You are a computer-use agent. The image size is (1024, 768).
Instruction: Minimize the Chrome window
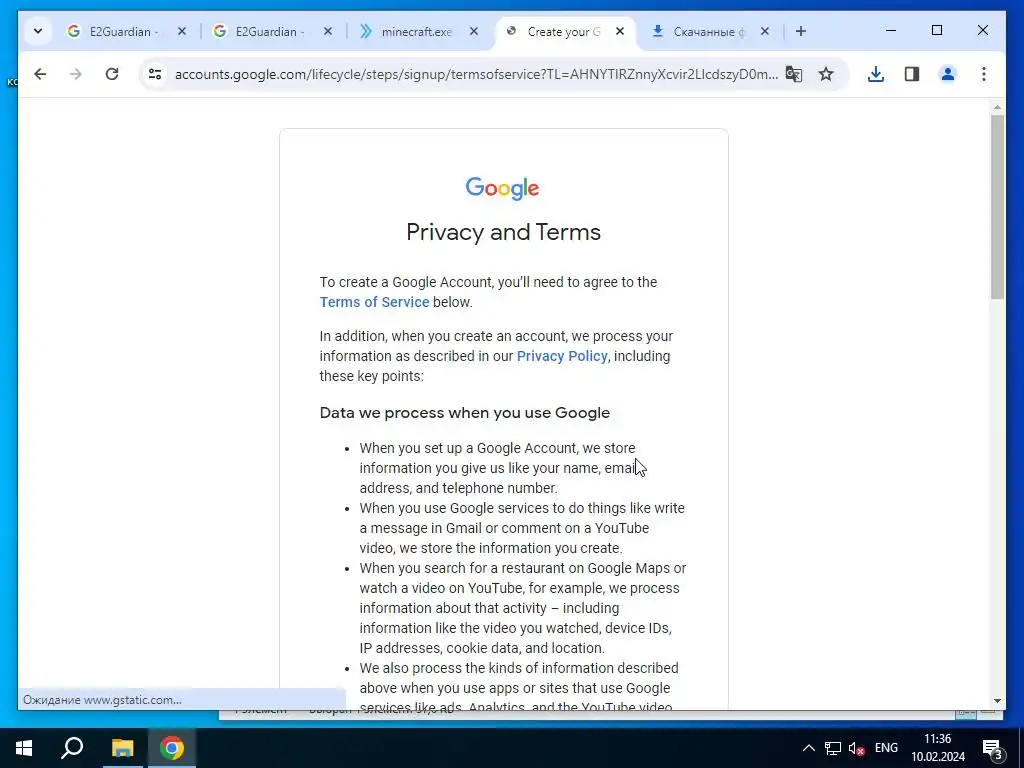tap(891, 30)
